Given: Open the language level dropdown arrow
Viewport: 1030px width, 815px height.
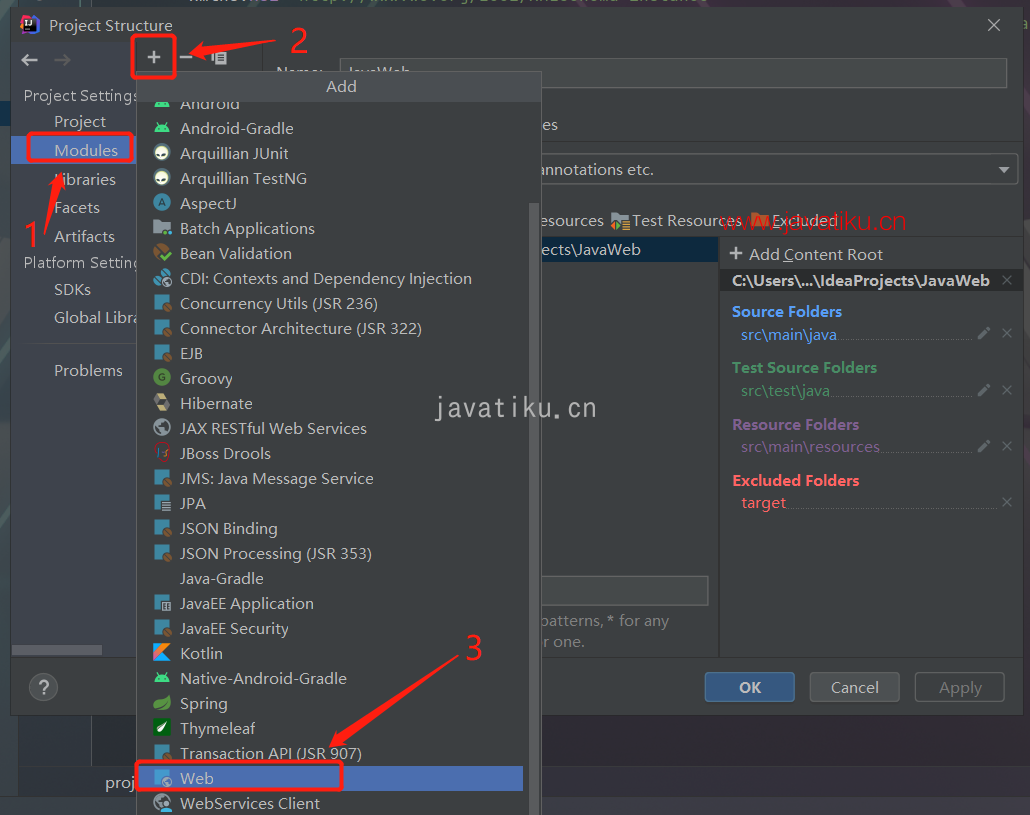Looking at the screenshot, I should point(1004,169).
